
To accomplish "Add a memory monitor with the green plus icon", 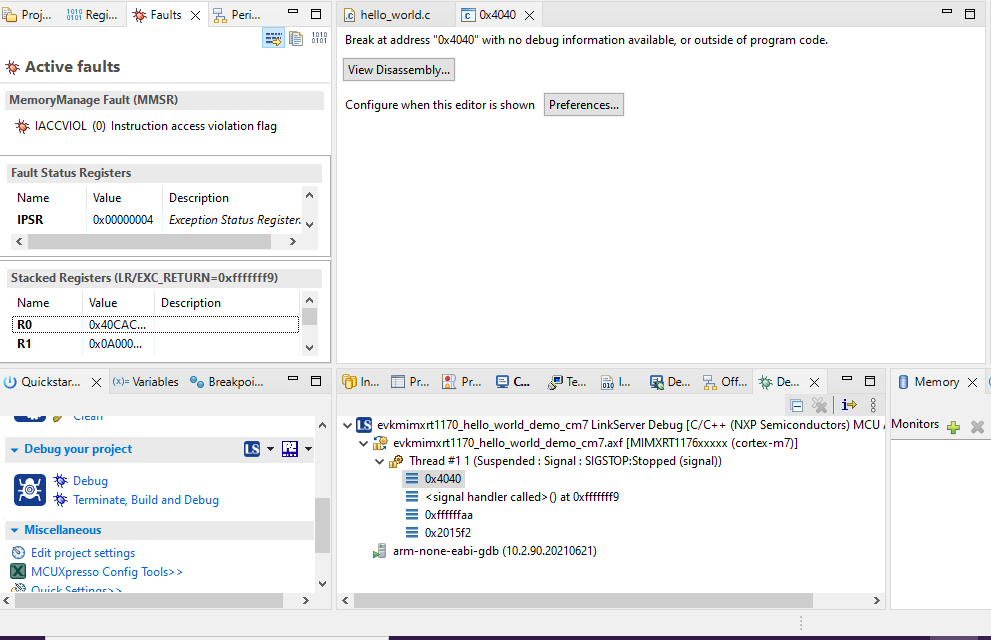I will (953, 426).
